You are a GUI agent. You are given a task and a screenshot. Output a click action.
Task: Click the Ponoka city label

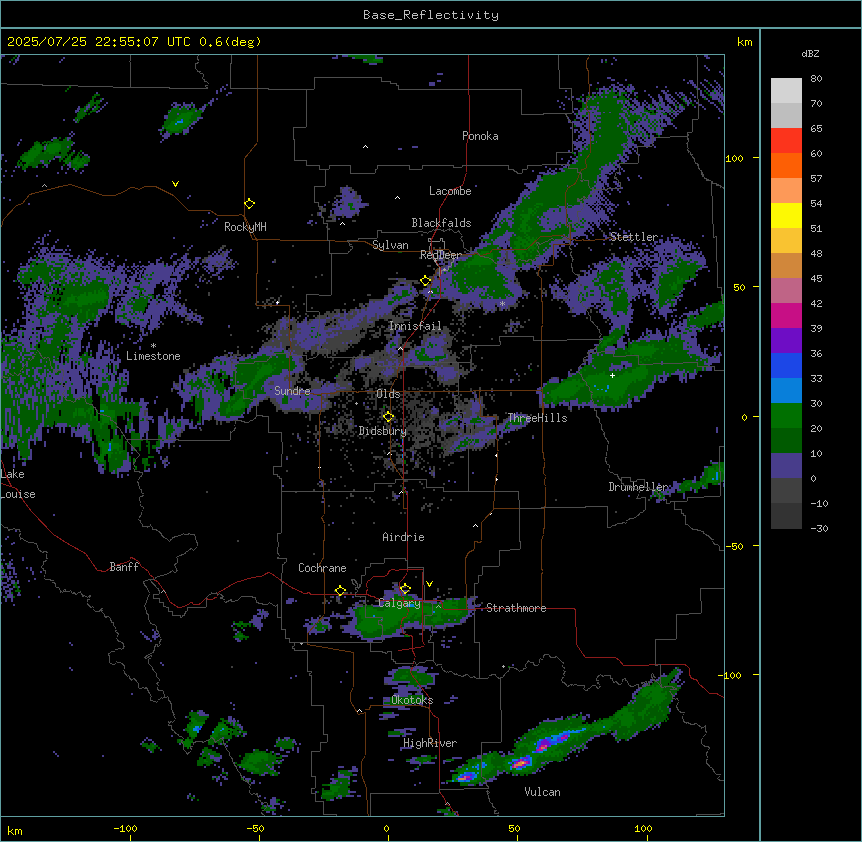pyautogui.click(x=480, y=136)
